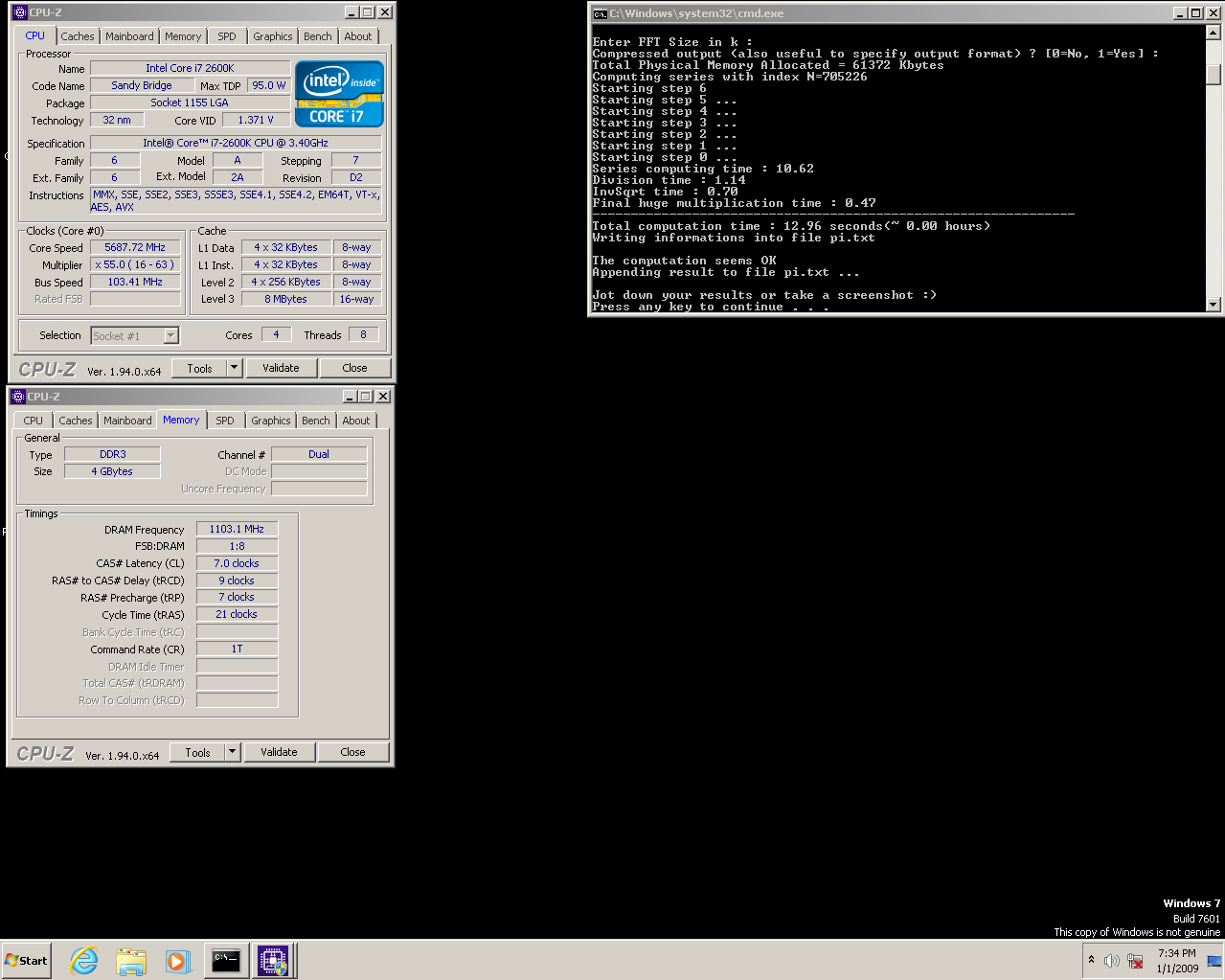Click Code Name value Sandy Bridge
The image size is (1225, 980).
142,85
